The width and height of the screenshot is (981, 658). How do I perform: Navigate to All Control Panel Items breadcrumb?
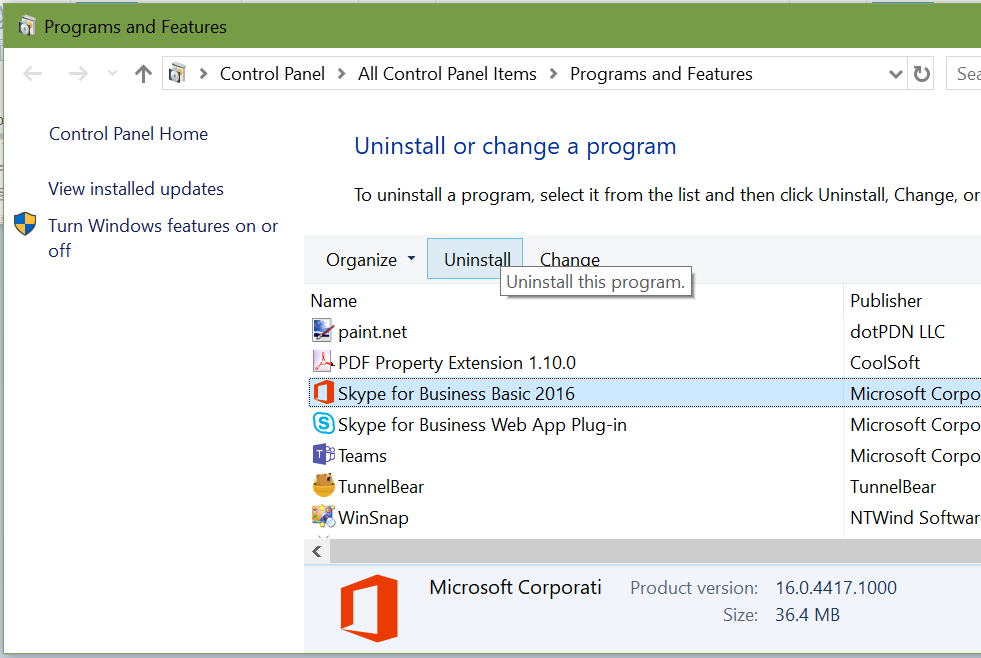click(447, 74)
